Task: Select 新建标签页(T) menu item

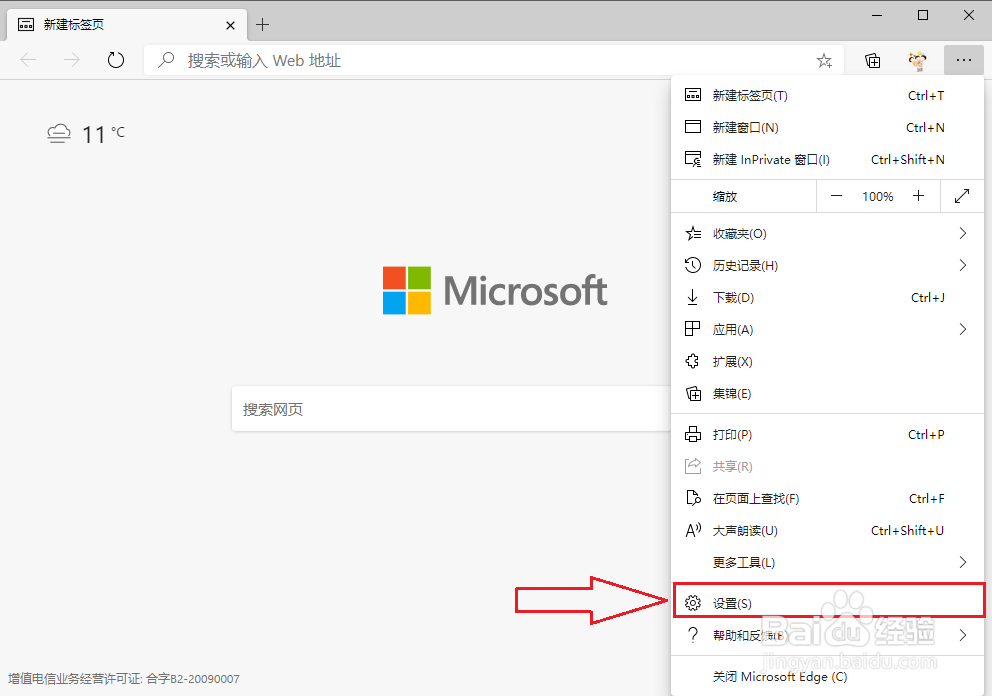Action: pos(827,96)
